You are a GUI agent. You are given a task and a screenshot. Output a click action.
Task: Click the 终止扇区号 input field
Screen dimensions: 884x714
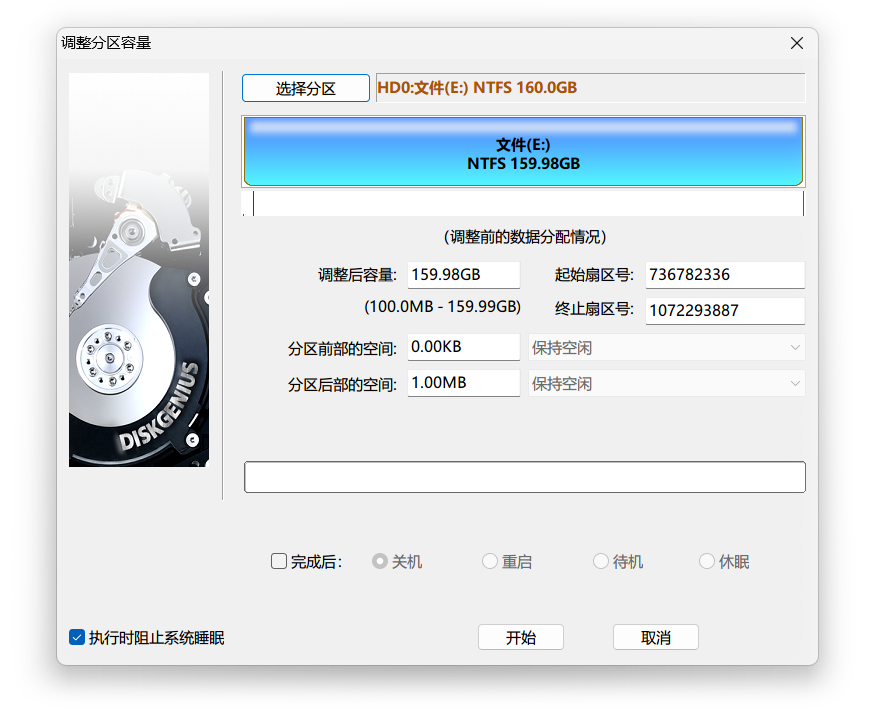point(724,311)
